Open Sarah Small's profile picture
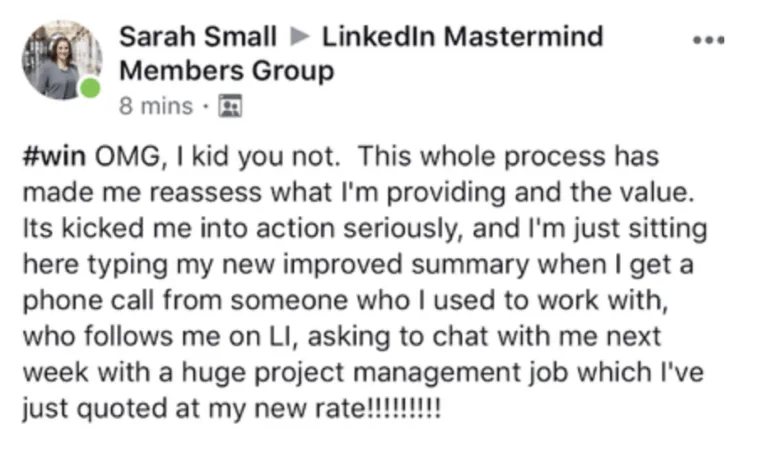Screen dimensions: 768x467 [62, 60]
